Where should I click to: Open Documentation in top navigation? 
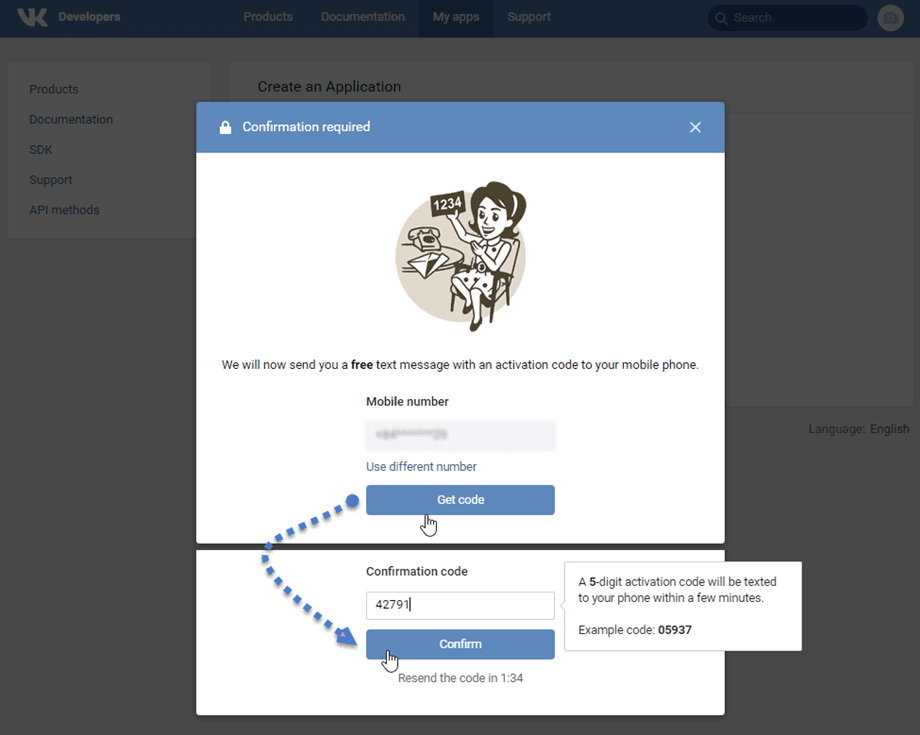(x=363, y=17)
